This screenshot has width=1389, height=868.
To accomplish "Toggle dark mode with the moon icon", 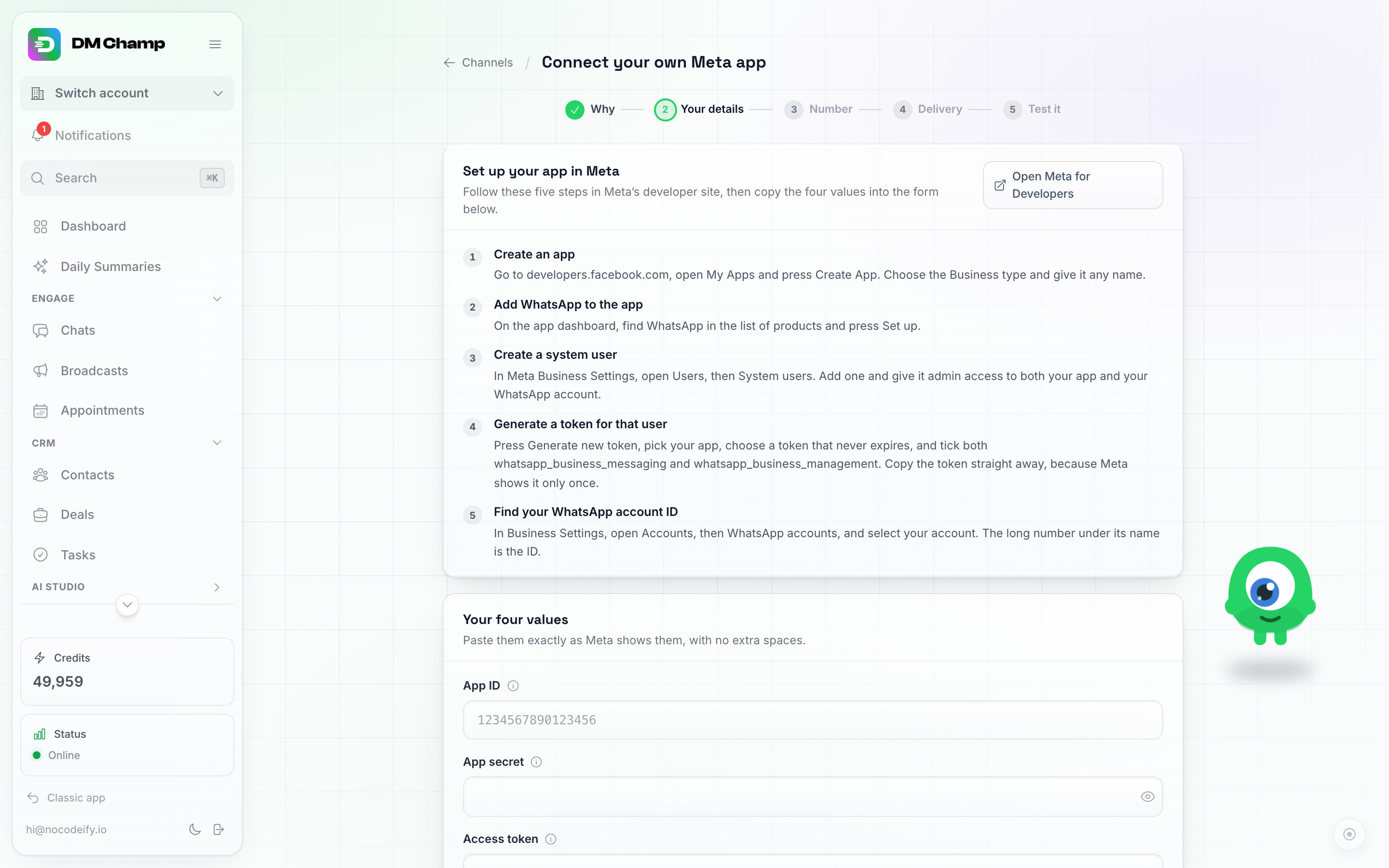I will point(195,829).
